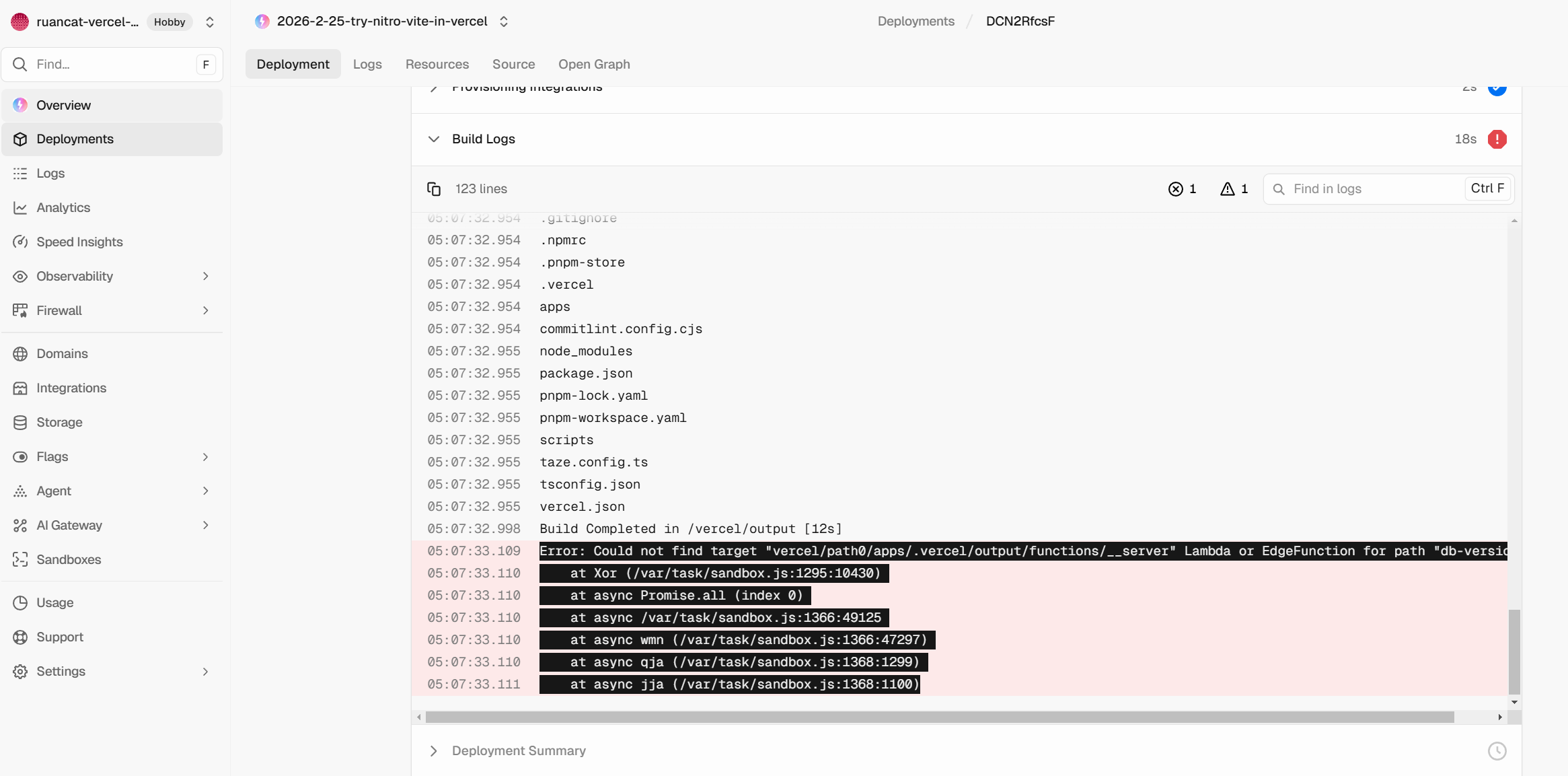The image size is (1568, 776).
Task: Open Sandboxes in the sidebar
Action: (69, 559)
